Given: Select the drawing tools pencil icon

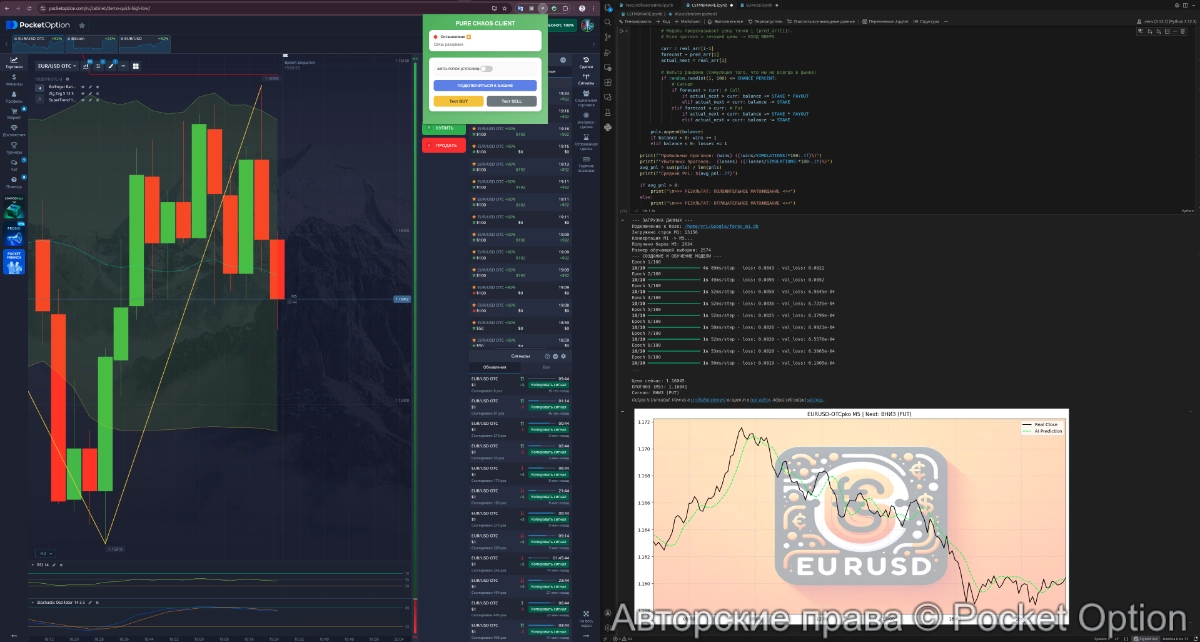Looking at the screenshot, I should point(111,66).
